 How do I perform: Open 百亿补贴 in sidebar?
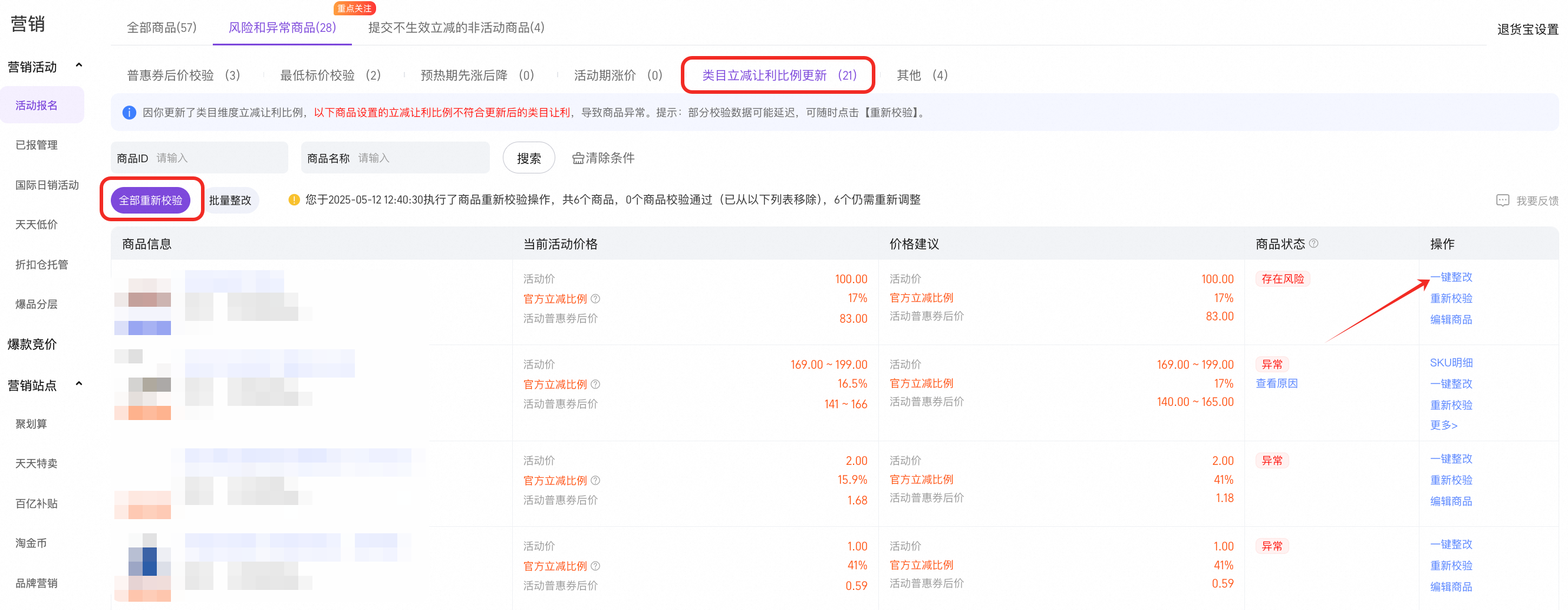37,503
